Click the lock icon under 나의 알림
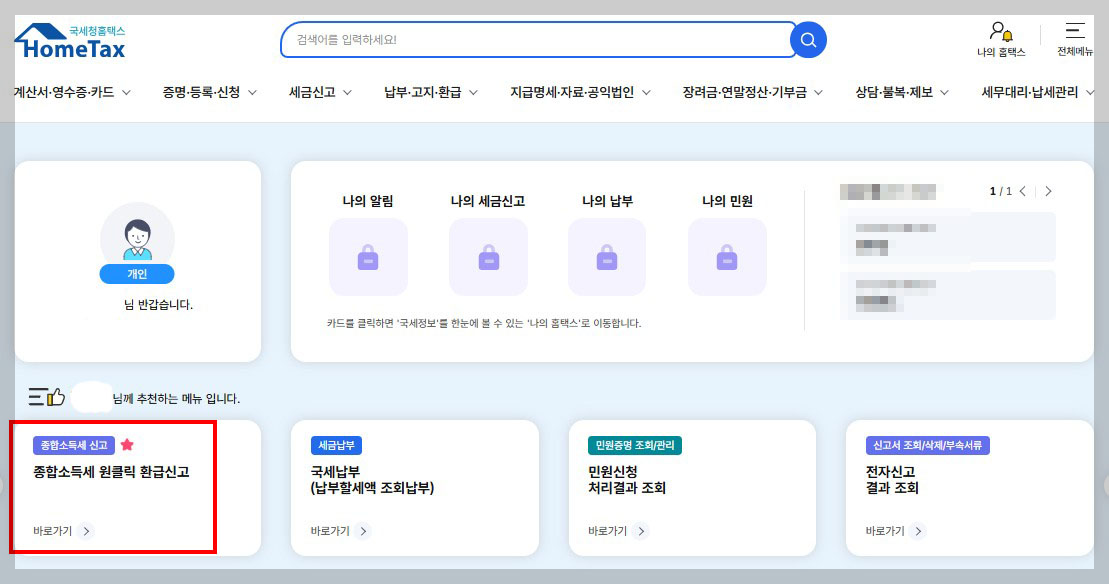1109x584 pixels. pos(369,257)
